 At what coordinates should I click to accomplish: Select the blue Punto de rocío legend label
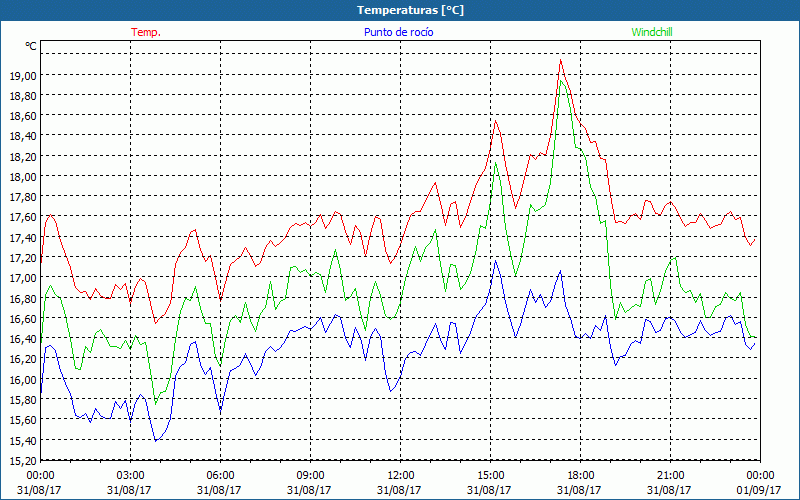398,32
